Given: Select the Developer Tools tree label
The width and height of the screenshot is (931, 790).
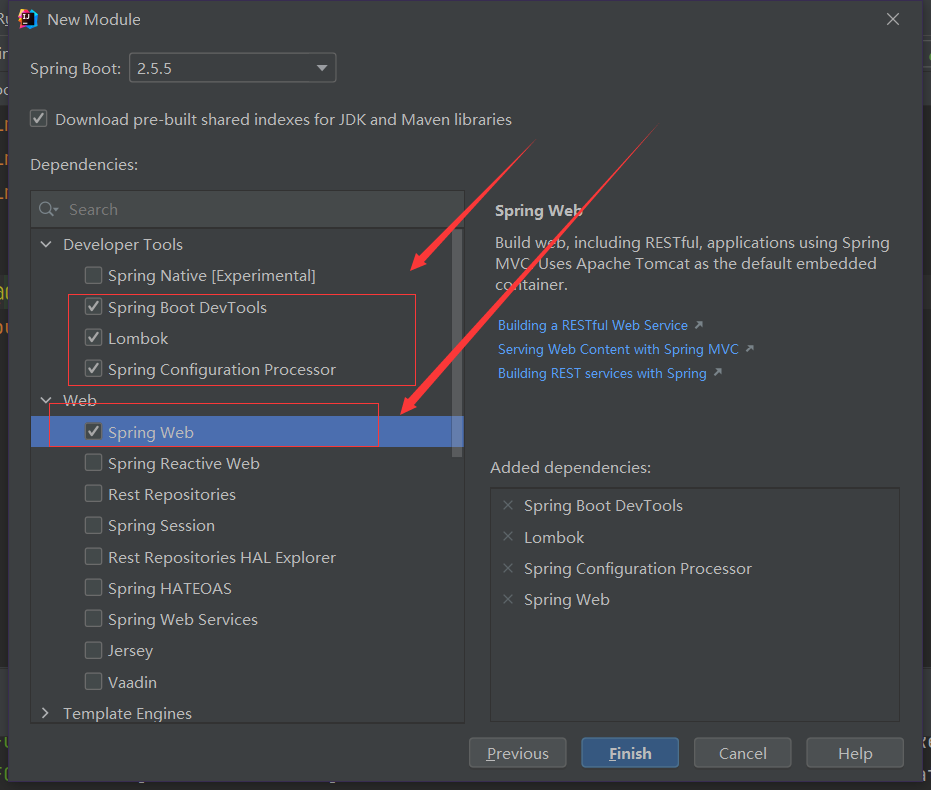Looking at the screenshot, I should 123,245.
